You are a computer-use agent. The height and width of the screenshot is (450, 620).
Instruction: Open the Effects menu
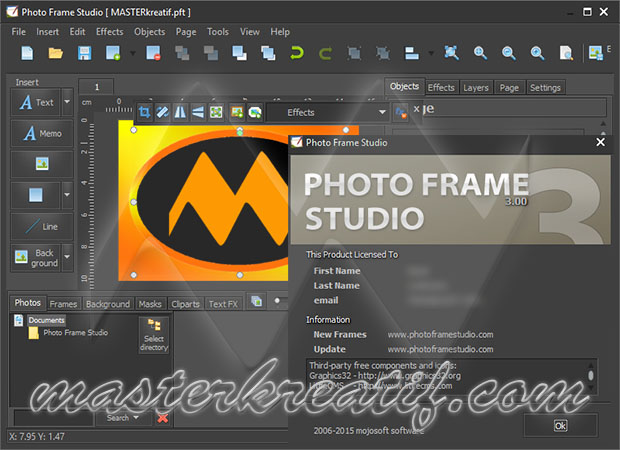[110, 32]
